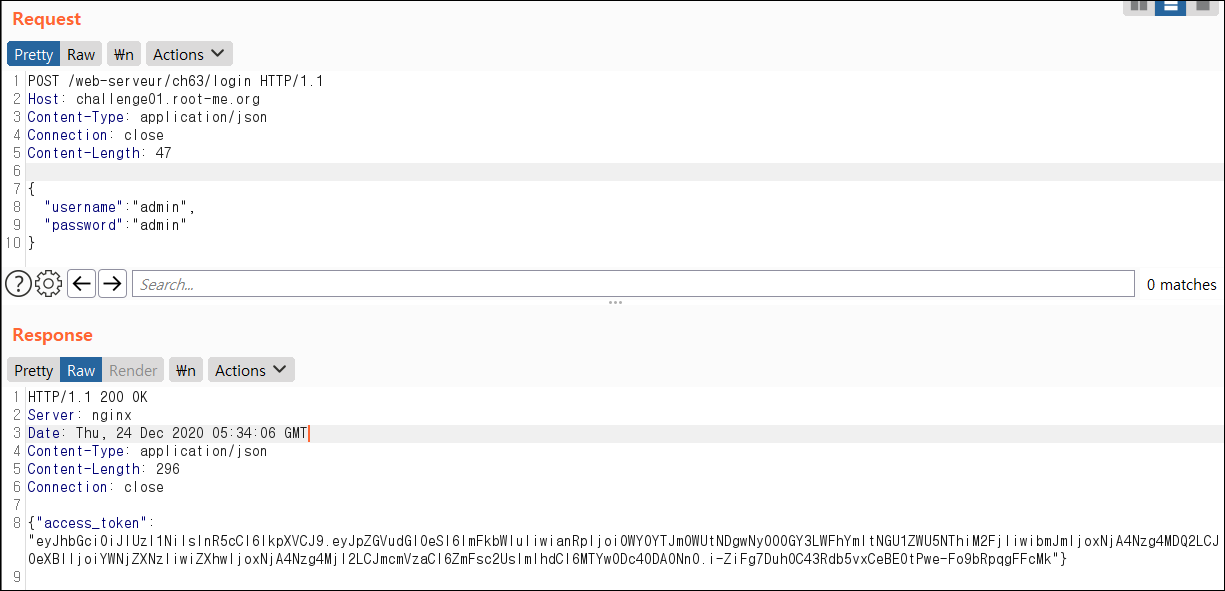
Task: Toggle \n display in Response panel
Action: point(185,370)
